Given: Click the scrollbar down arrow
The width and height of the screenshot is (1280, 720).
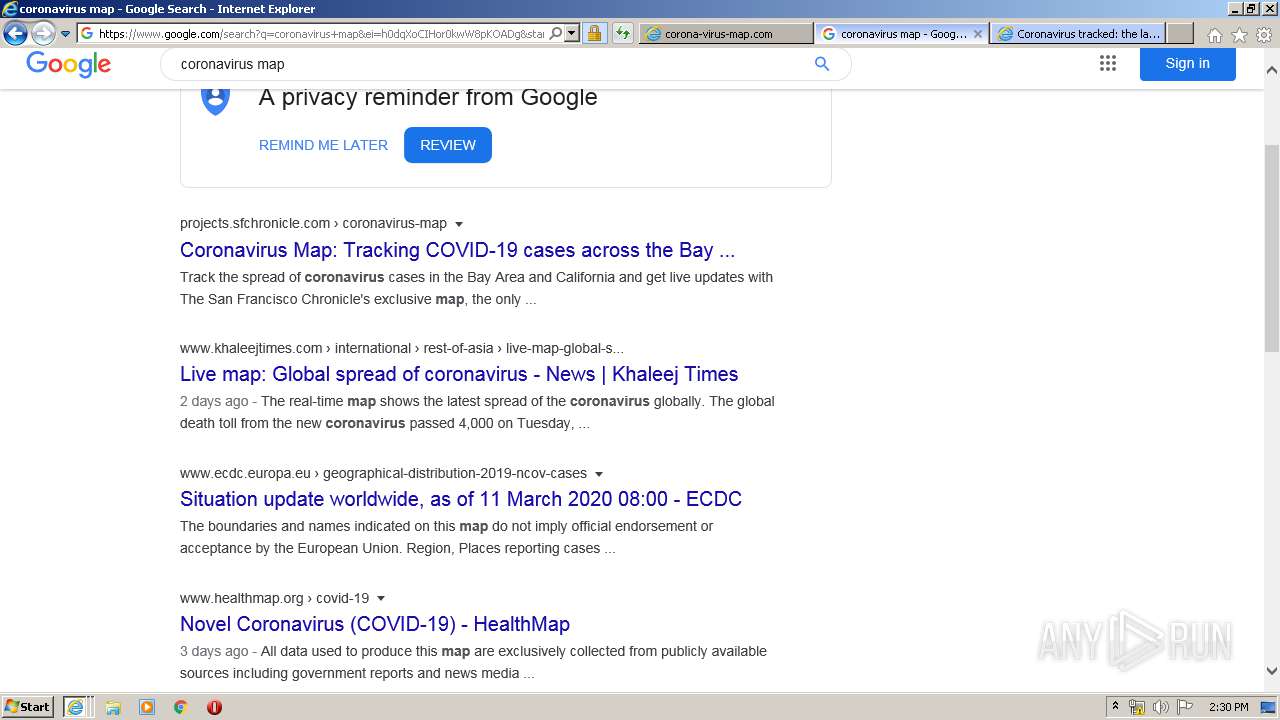Looking at the screenshot, I should click(x=1271, y=671).
